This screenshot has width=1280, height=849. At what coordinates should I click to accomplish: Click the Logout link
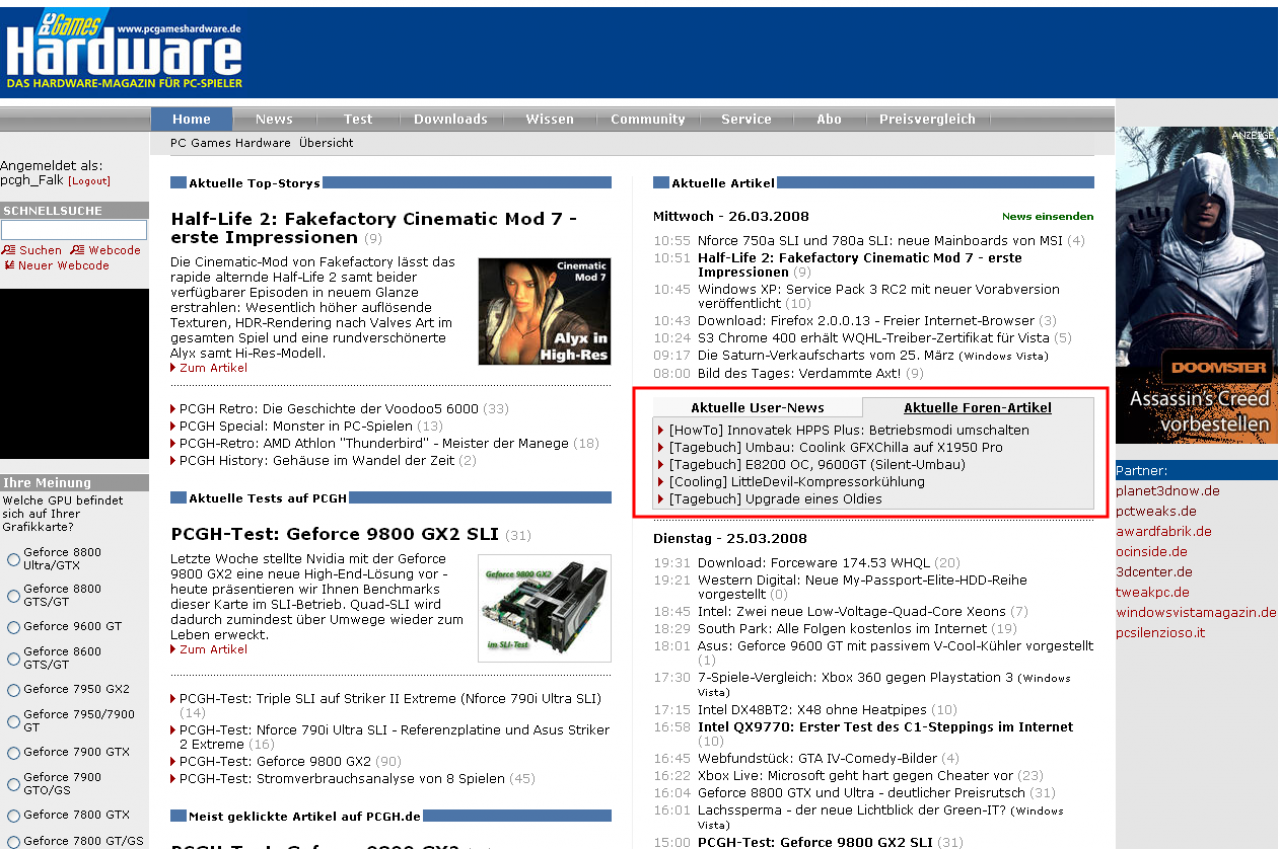coord(89,182)
